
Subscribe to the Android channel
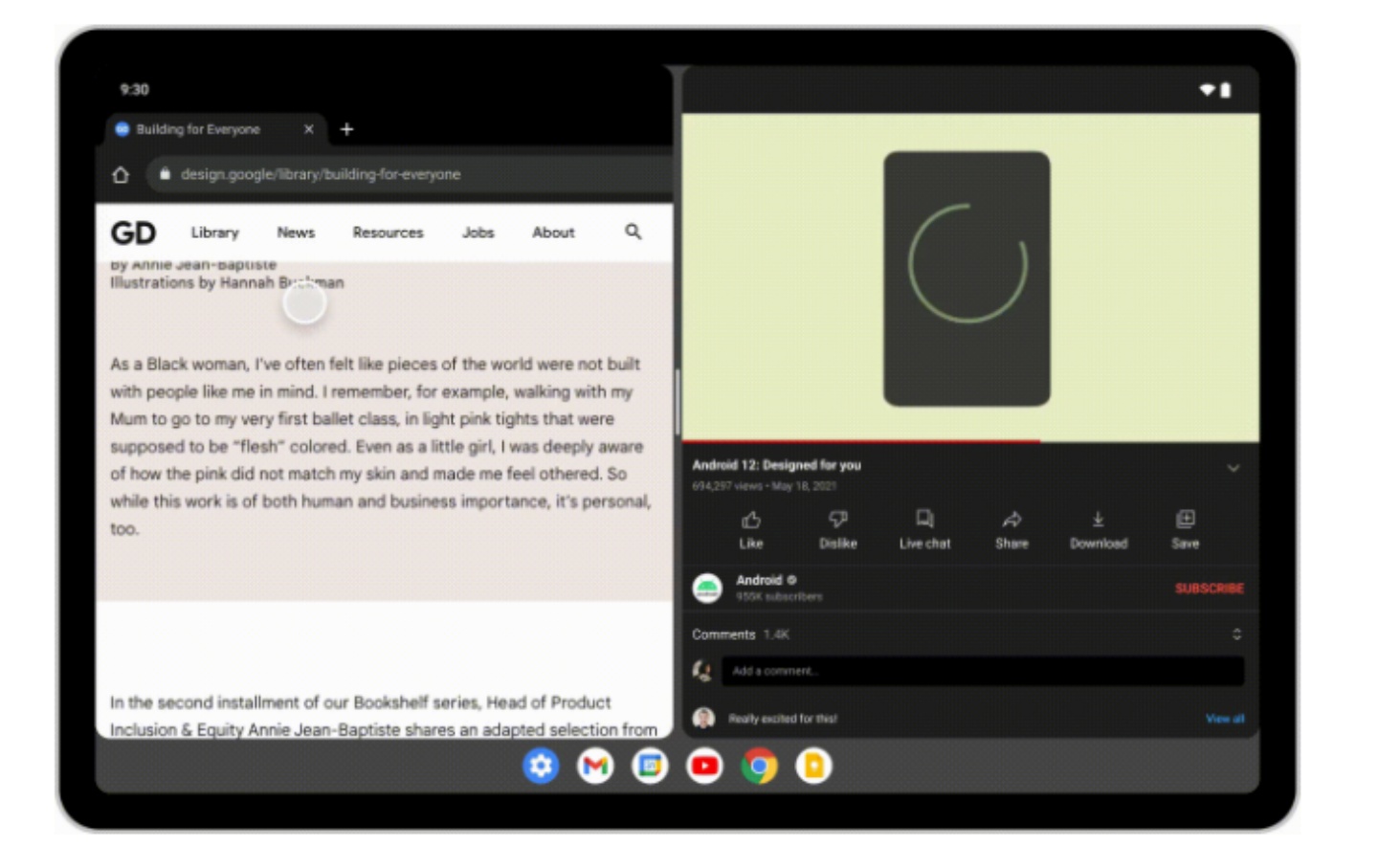(x=1210, y=589)
